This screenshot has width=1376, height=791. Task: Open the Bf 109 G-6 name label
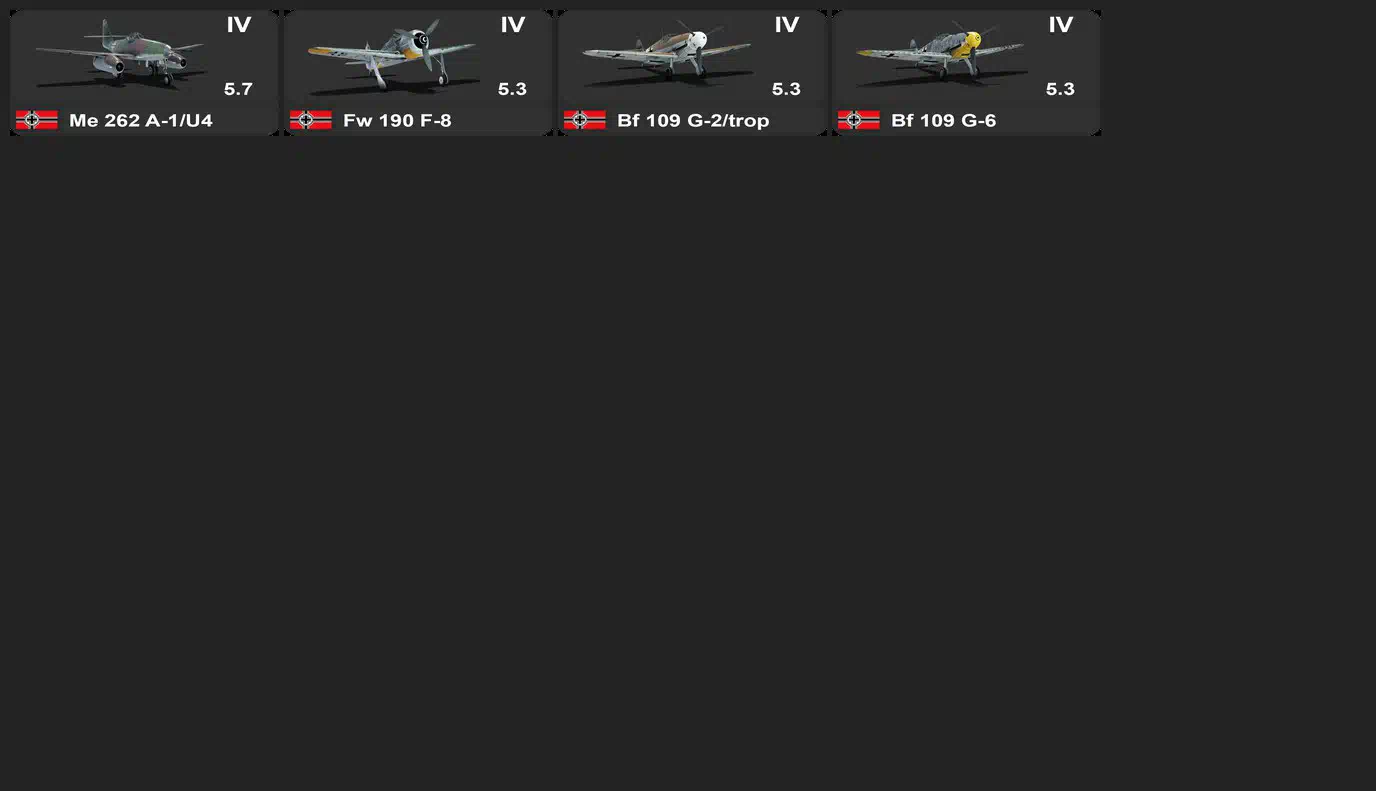pyautogui.click(x=943, y=121)
